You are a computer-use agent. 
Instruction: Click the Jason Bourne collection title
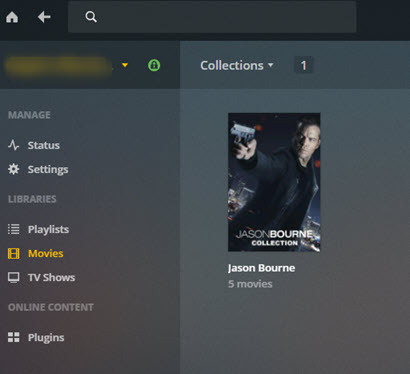pyautogui.click(x=261, y=268)
